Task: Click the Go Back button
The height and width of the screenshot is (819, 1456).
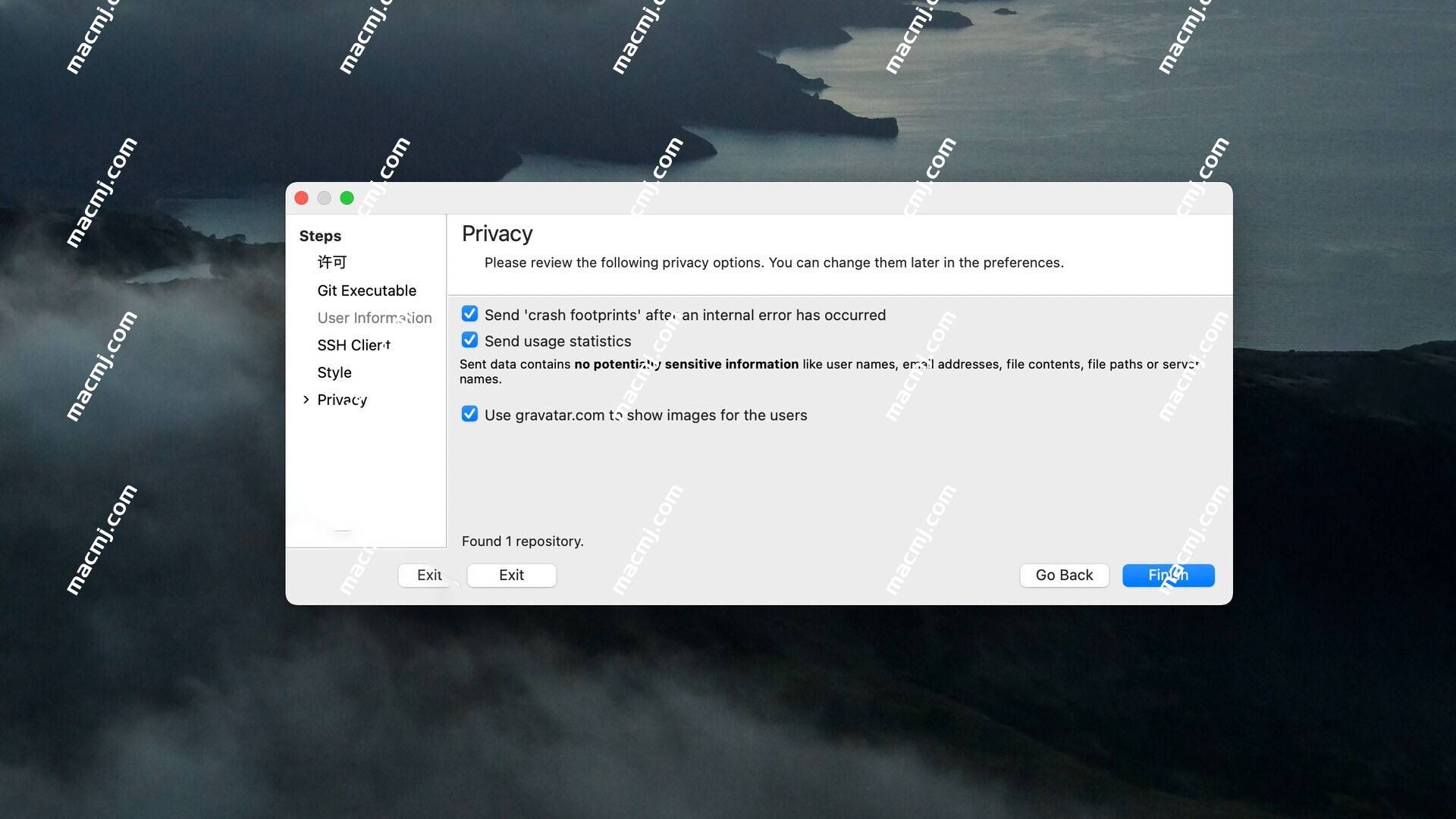Action: click(1064, 575)
